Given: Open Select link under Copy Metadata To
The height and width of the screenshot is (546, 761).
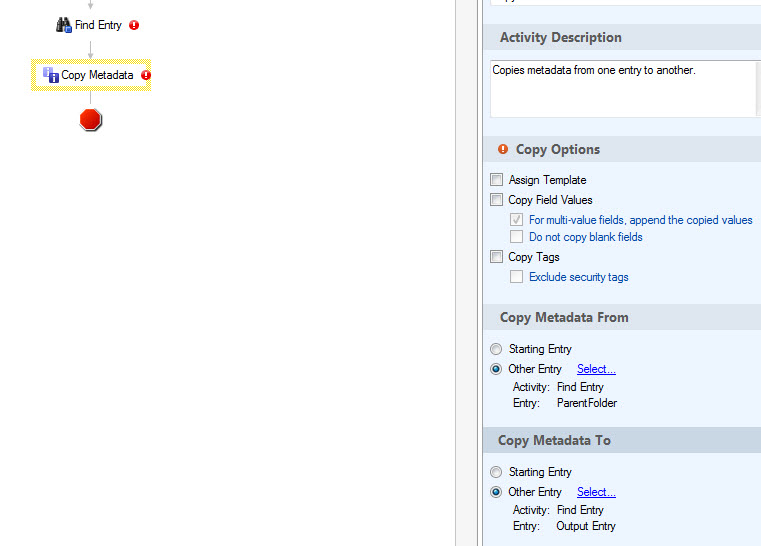Looking at the screenshot, I should click(x=596, y=492).
